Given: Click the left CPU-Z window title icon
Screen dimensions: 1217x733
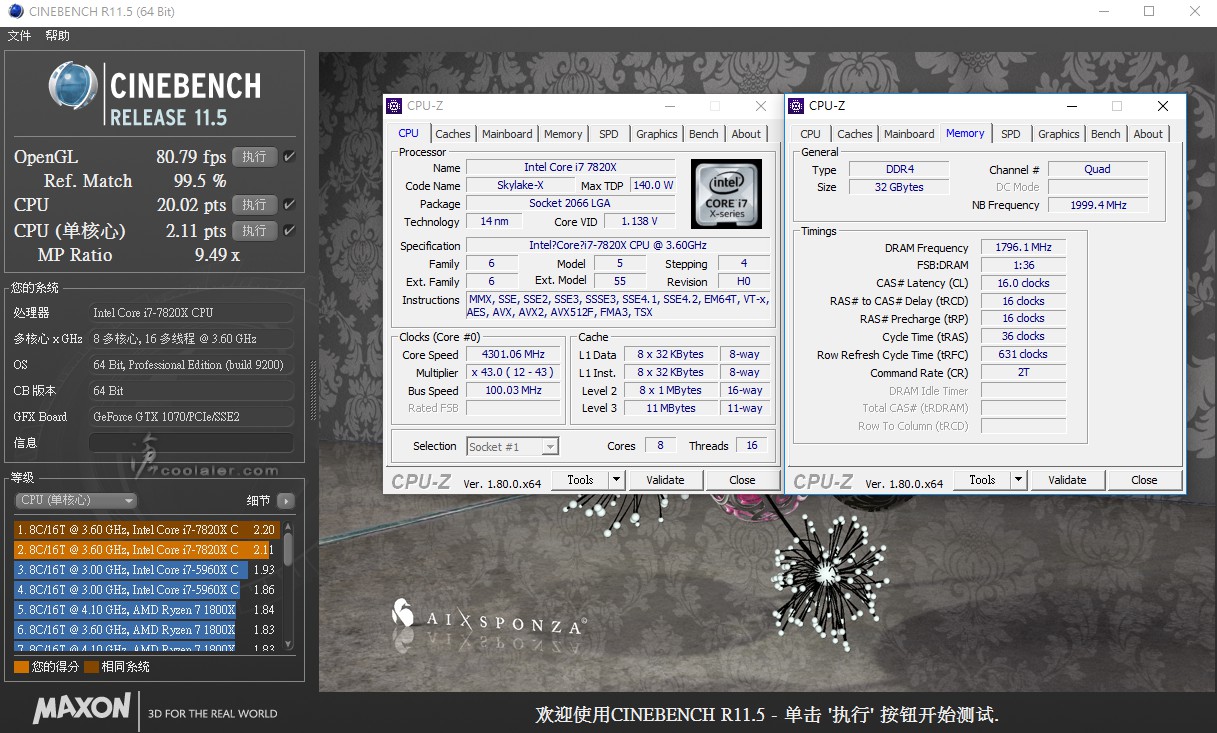Looking at the screenshot, I should point(395,106).
